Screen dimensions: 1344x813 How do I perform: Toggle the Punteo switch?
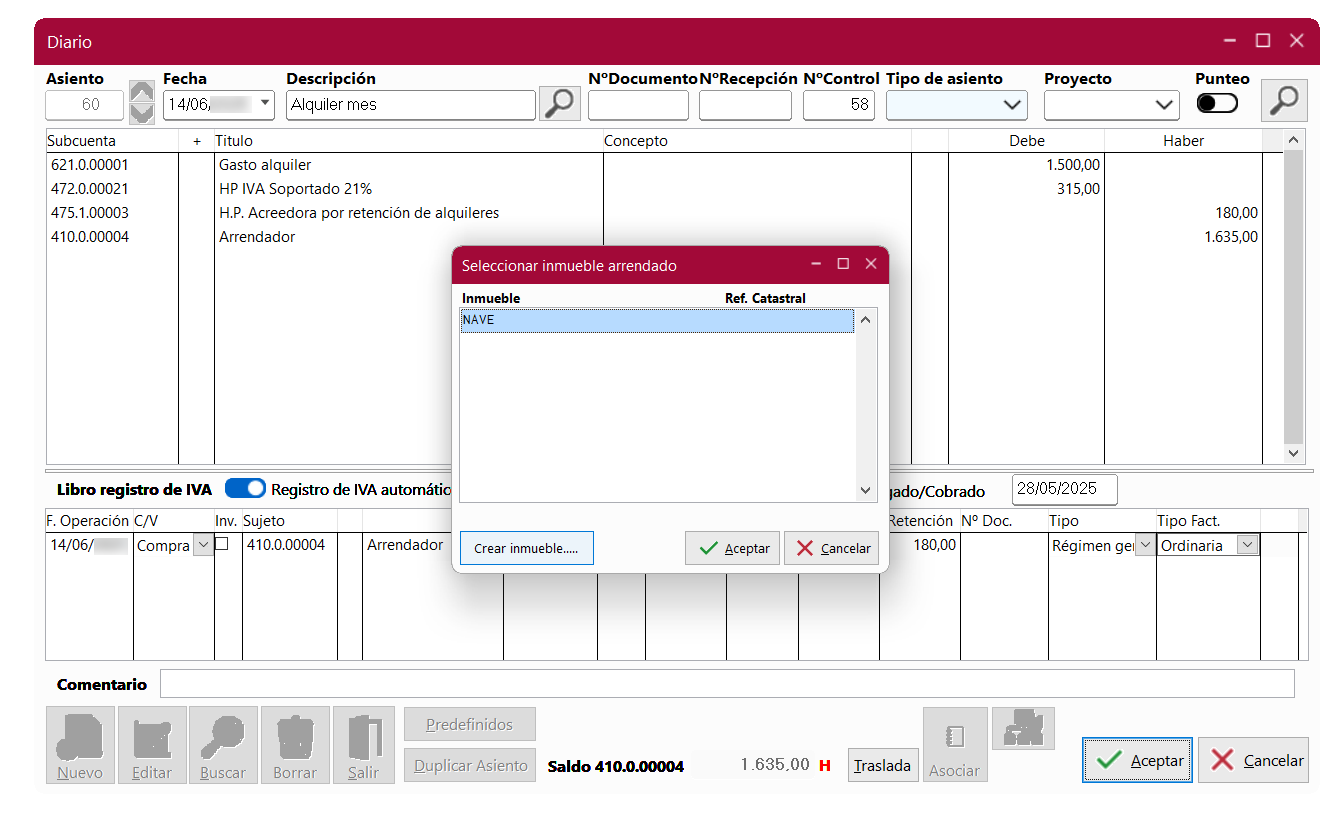coord(1217,104)
